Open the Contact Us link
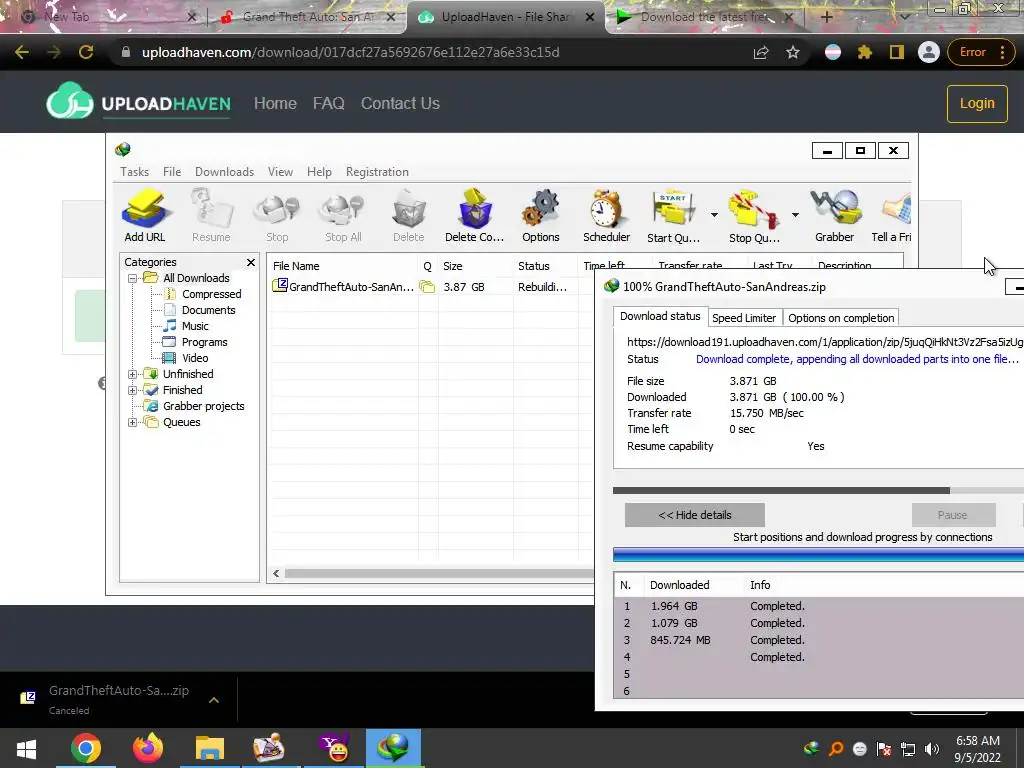The height and width of the screenshot is (768, 1024). (400, 103)
